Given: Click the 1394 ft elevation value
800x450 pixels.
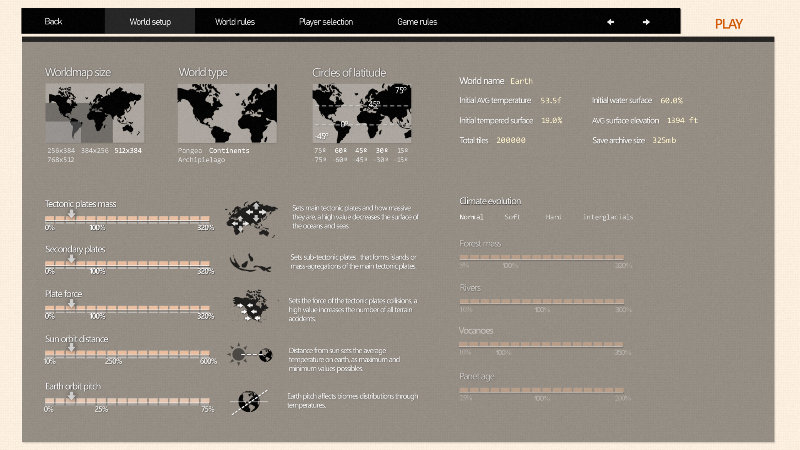Looking at the screenshot, I should pos(682,120).
